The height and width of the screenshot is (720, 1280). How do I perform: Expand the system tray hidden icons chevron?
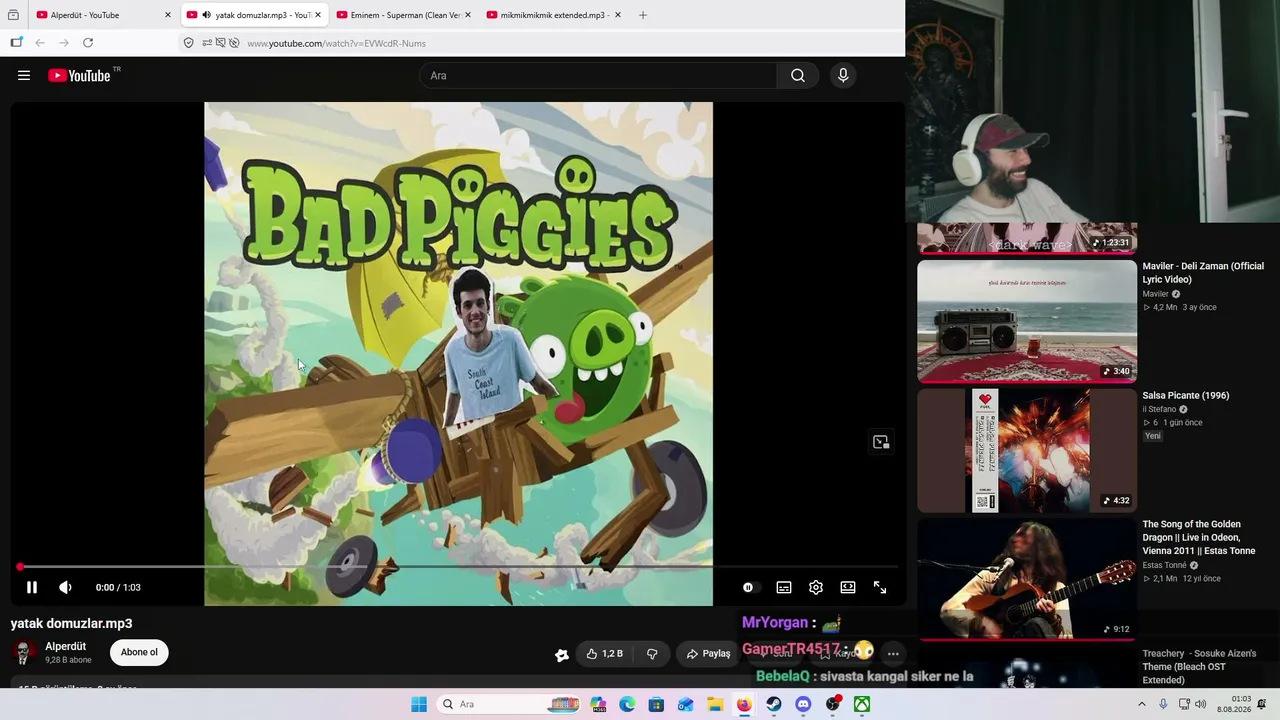(1141, 704)
